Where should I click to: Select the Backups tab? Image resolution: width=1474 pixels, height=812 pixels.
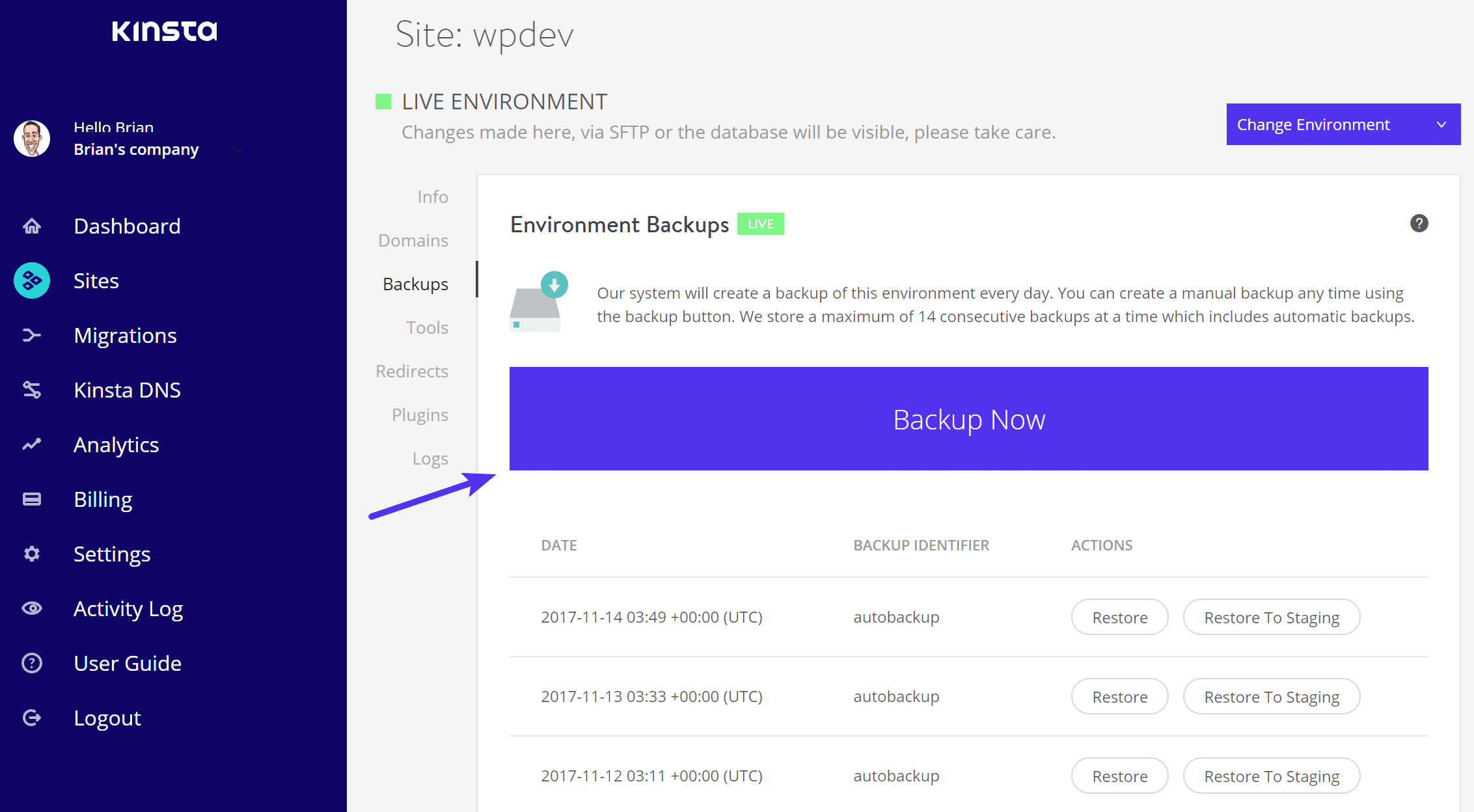[415, 284]
